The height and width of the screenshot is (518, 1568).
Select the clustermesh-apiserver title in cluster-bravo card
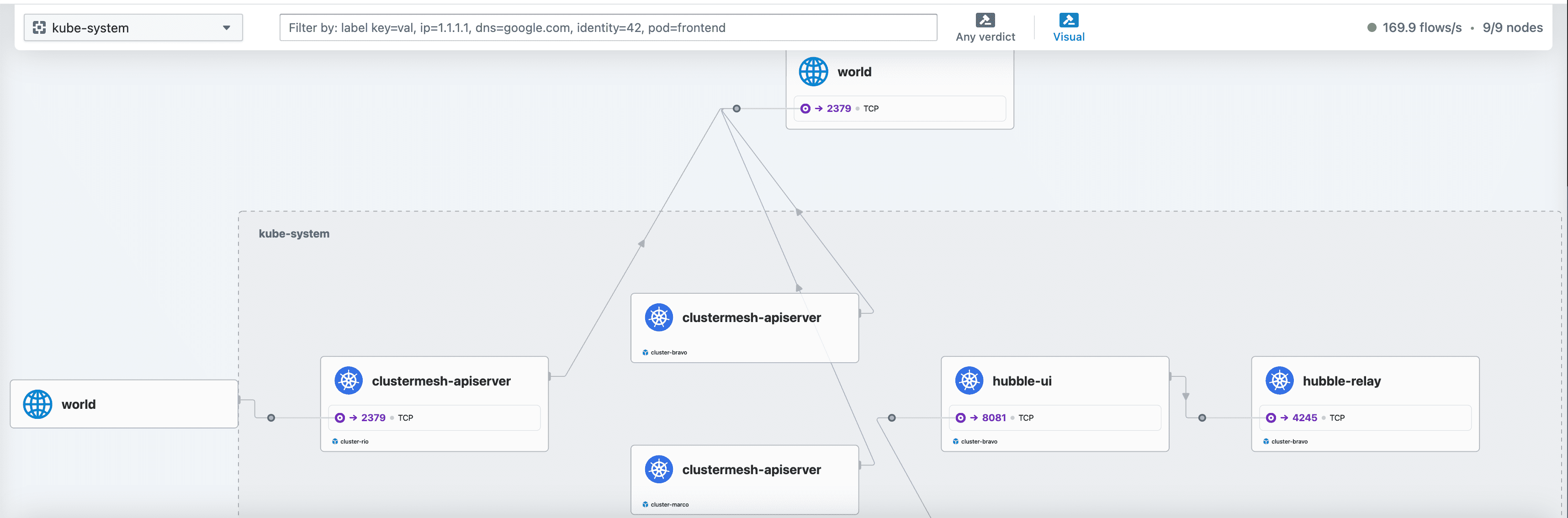(752, 318)
